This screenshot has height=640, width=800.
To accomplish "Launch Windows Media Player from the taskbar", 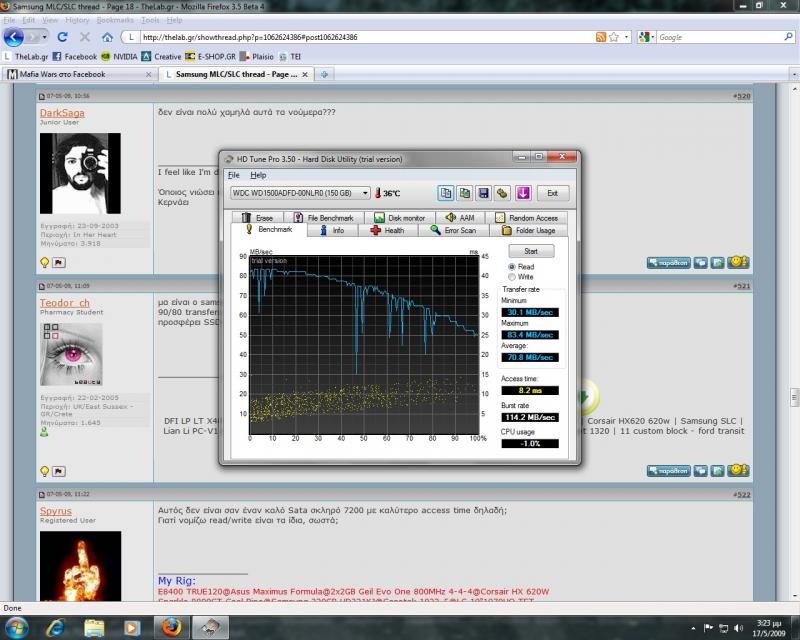I will point(132,627).
